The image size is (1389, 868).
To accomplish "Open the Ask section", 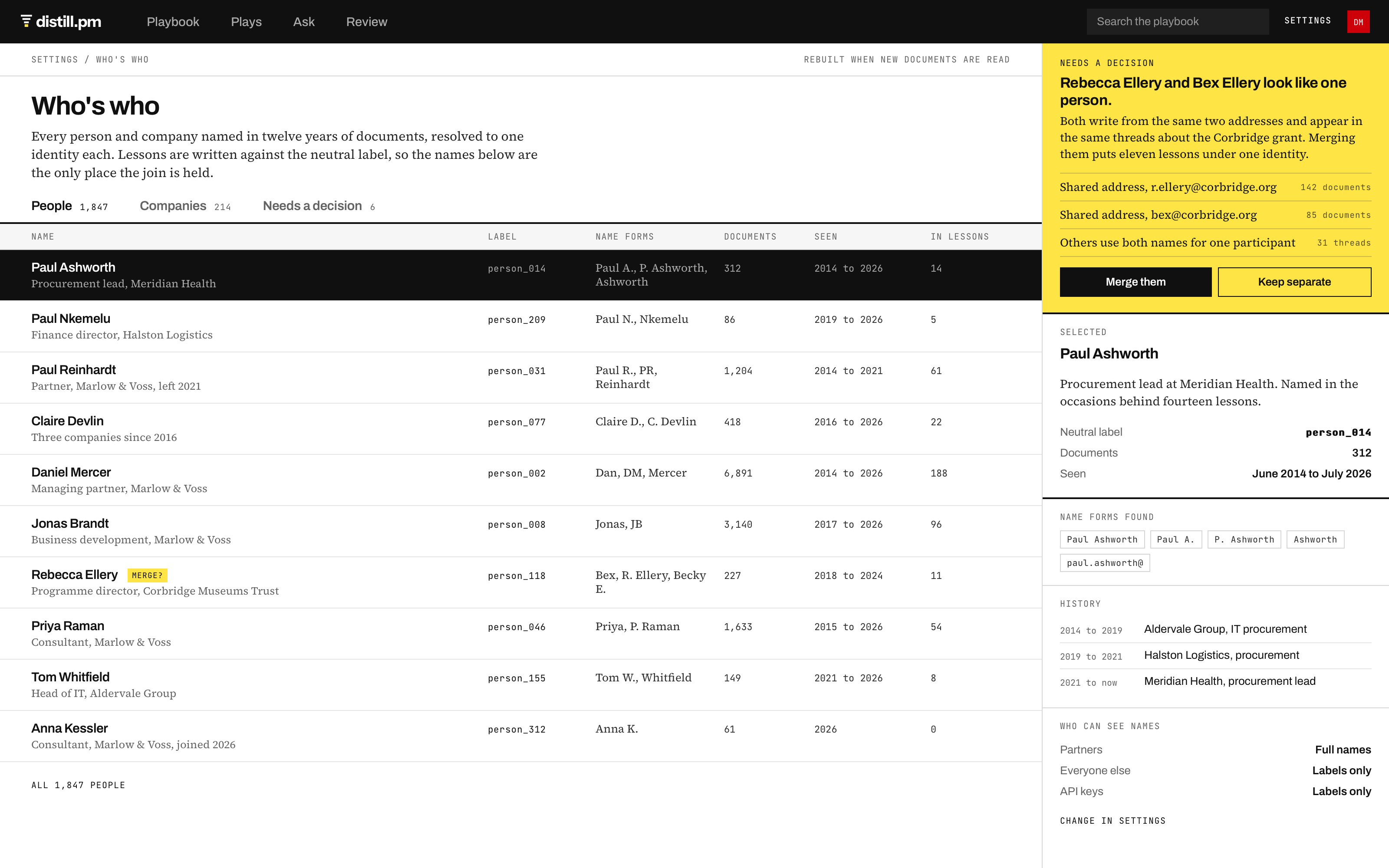I will click(304, 22).
